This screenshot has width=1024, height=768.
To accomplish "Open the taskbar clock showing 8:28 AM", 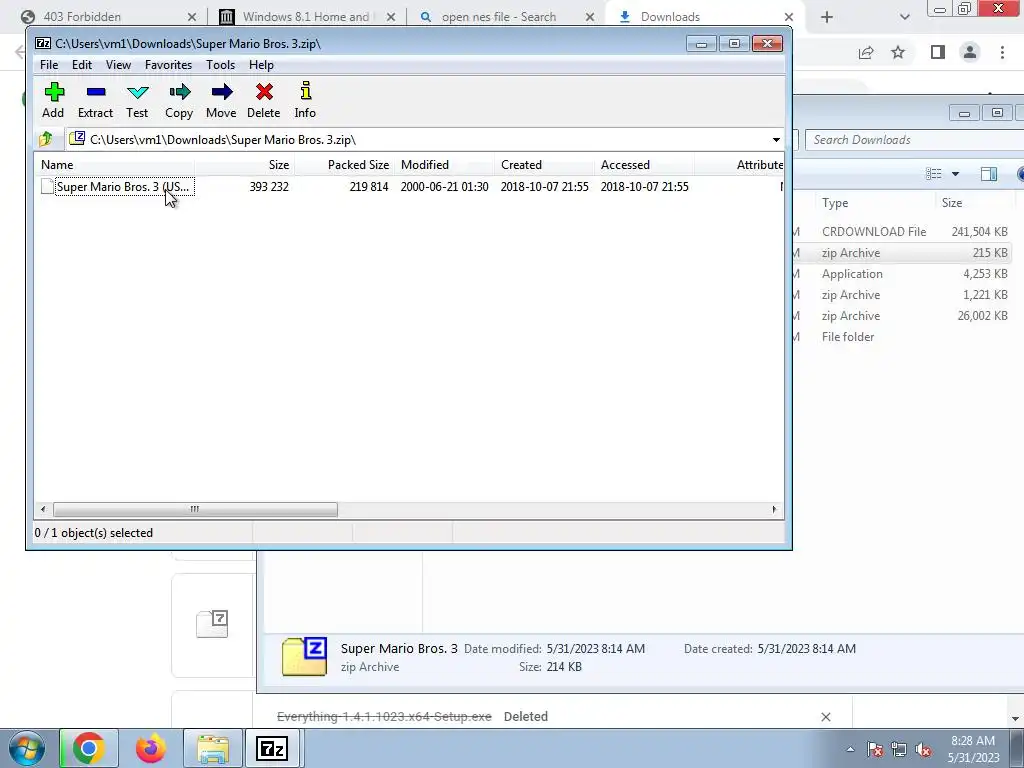I will (973, 749).
